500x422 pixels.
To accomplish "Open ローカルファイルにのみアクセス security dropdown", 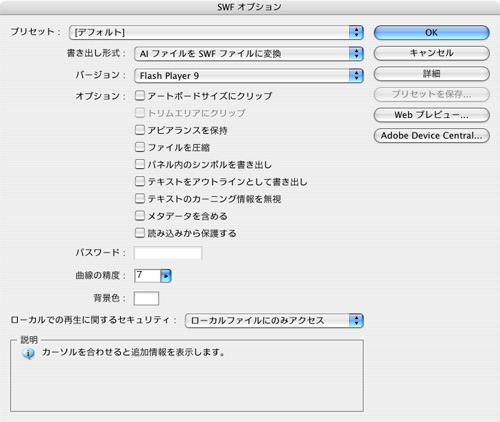I will [x=274, y=320].
